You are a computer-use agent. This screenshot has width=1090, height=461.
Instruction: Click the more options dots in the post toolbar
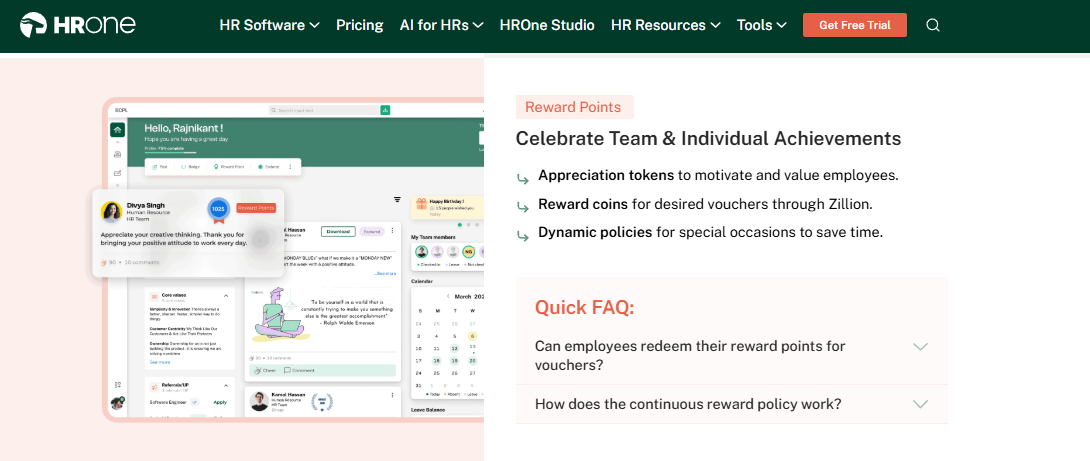click(x=290, y=167)
